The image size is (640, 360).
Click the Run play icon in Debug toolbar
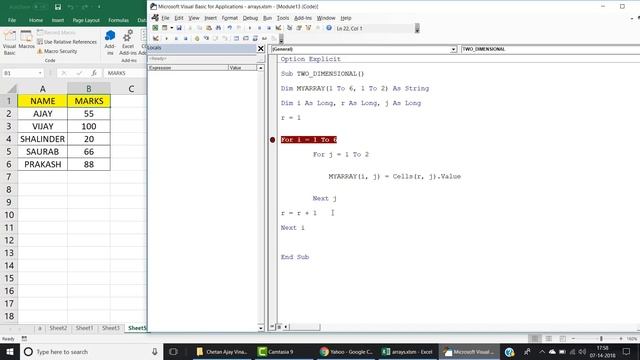coord(167,38)
